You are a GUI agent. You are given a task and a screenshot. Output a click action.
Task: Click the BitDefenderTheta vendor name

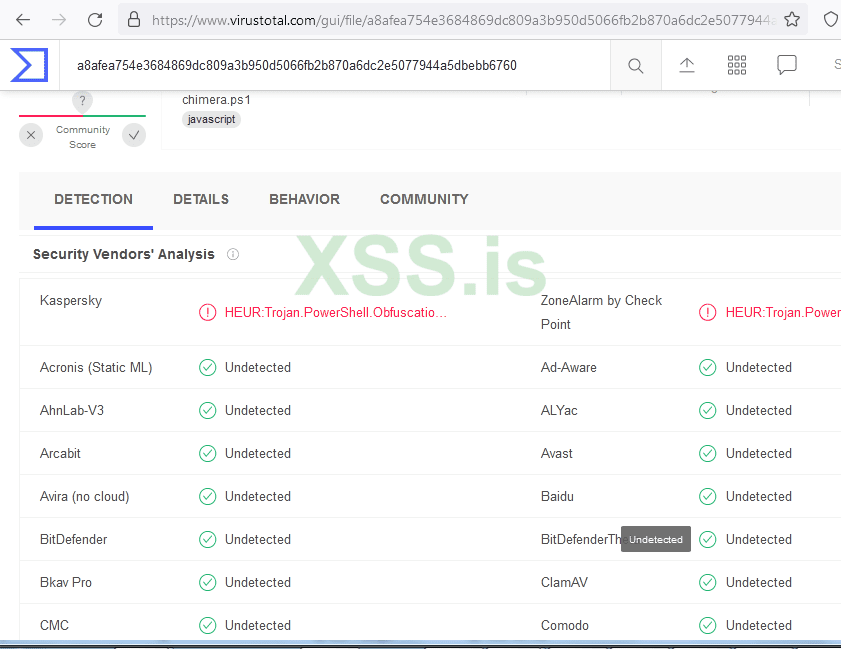581,539
